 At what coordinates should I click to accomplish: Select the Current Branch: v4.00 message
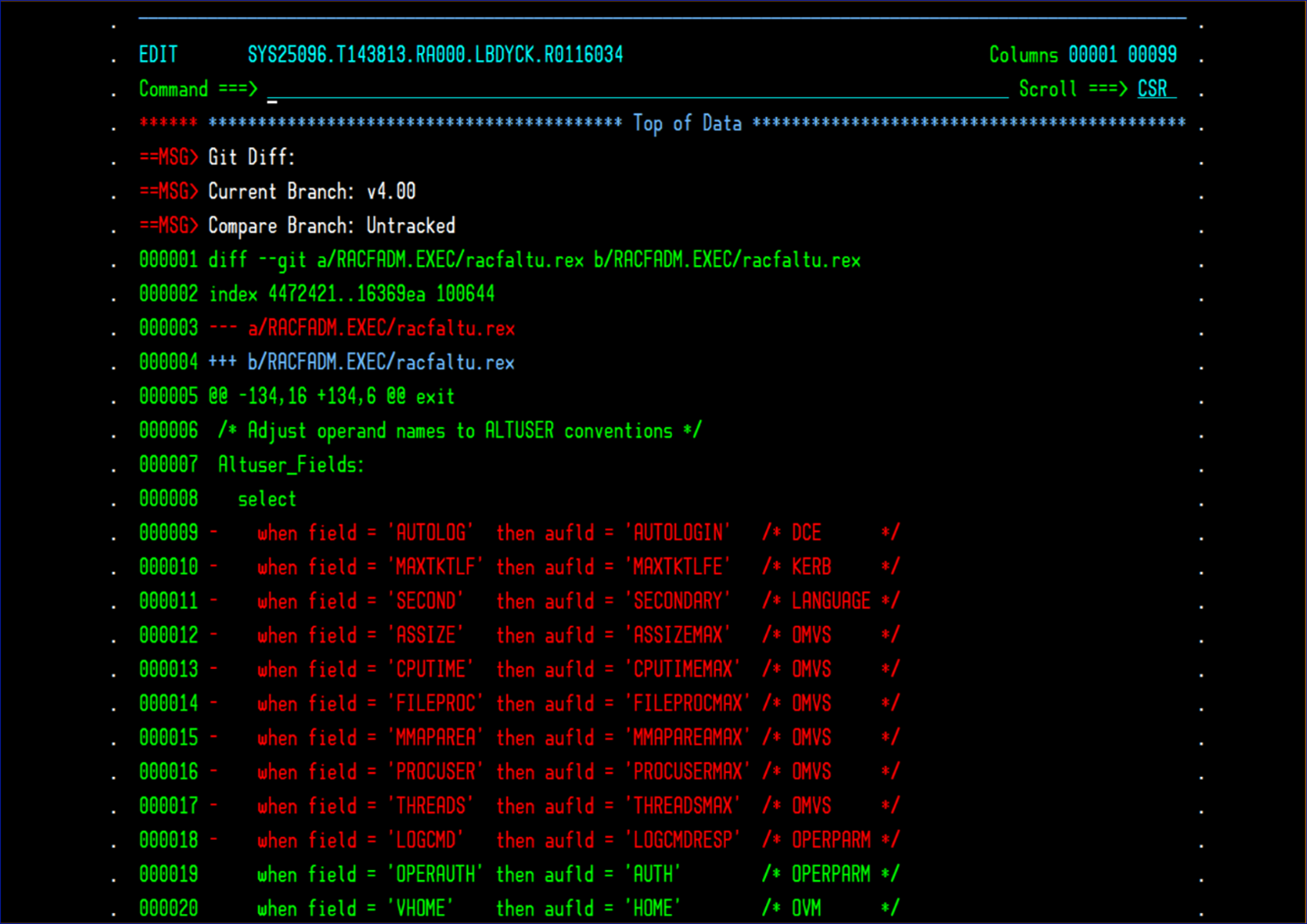click(311, 191)
